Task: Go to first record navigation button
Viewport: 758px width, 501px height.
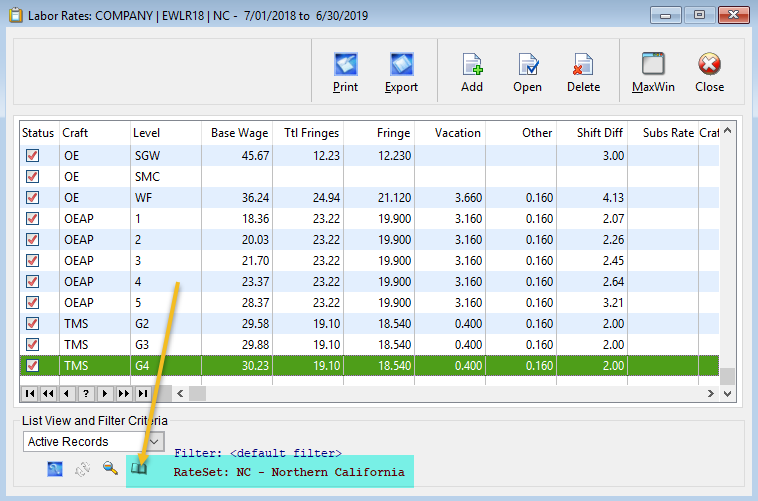Action: pos(30,394)
